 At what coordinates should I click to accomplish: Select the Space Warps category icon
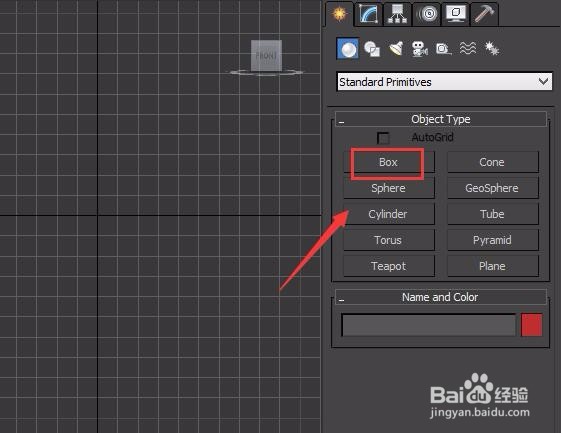468,48
